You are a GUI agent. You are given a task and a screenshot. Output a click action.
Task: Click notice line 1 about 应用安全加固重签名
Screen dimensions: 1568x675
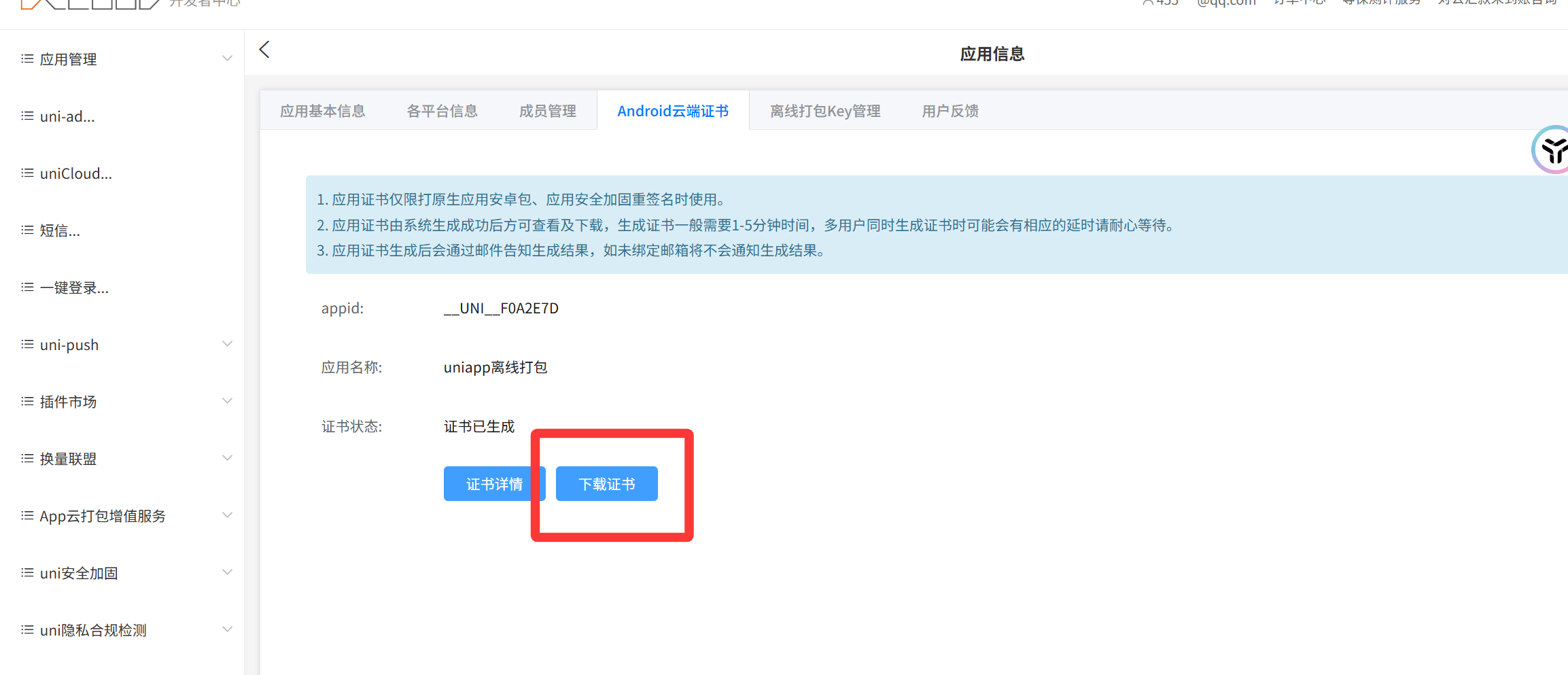[523, 199]
